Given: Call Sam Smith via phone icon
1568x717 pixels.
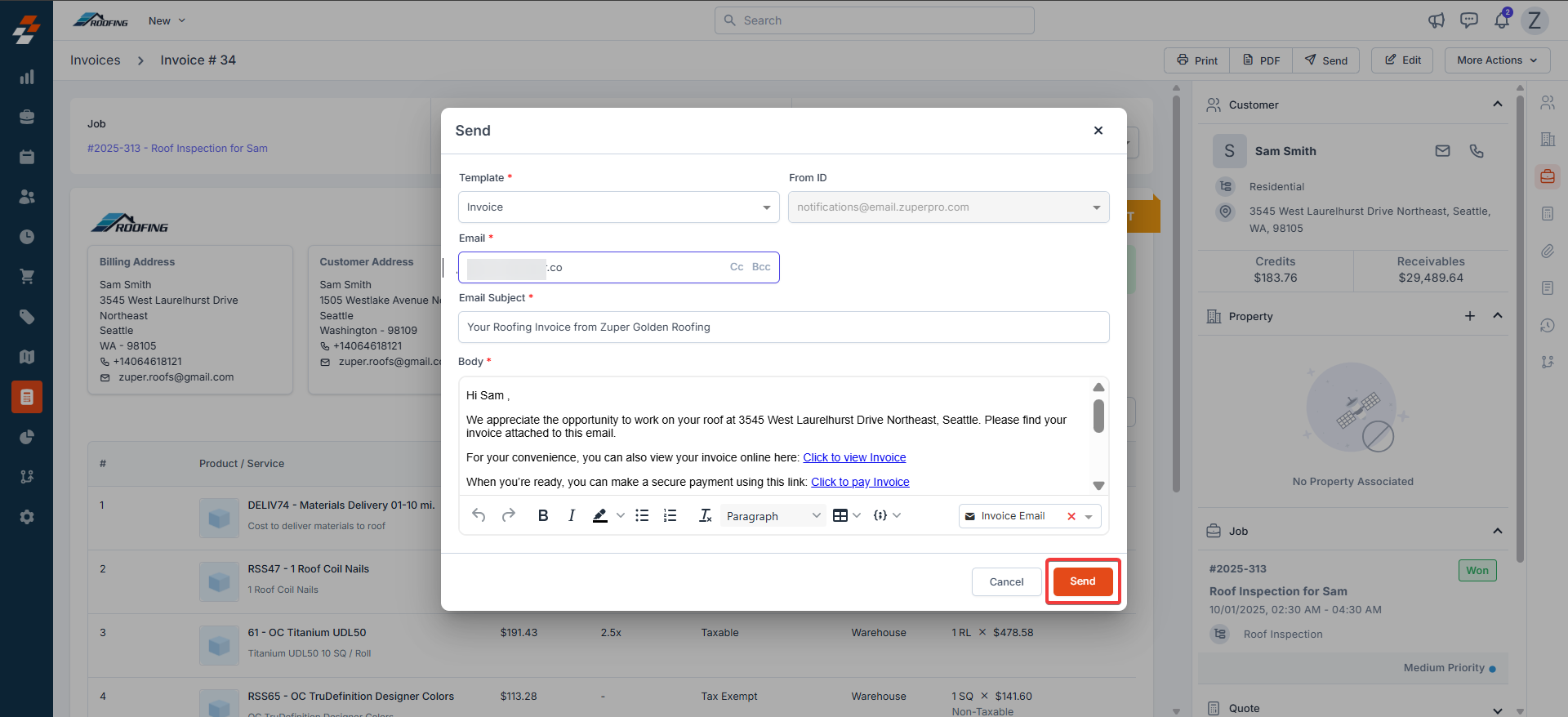Looking at the screenshot, I should pyautogui.click(x=1477, y=151).
